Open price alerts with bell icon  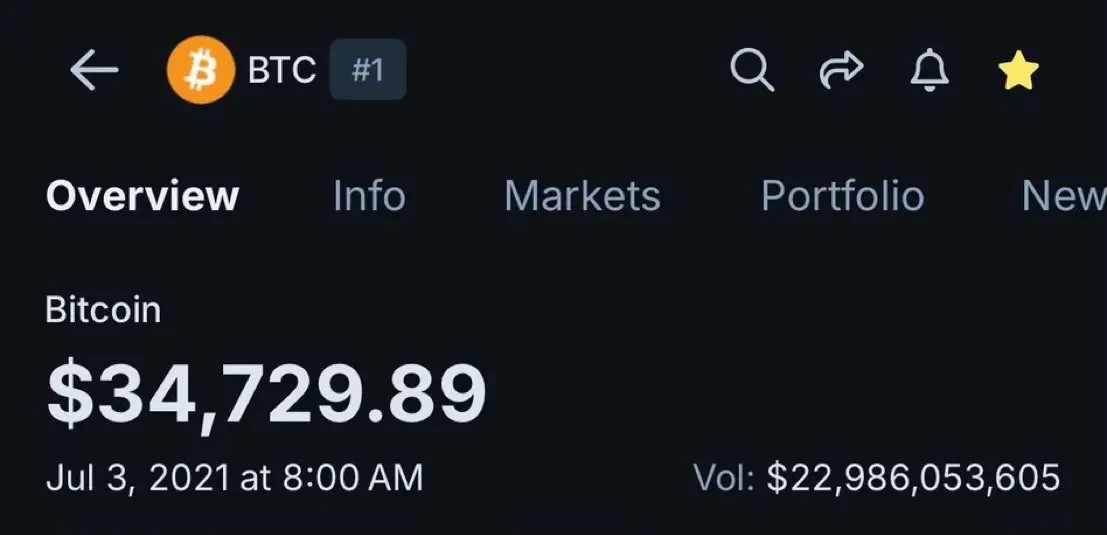tap(930, 70)
